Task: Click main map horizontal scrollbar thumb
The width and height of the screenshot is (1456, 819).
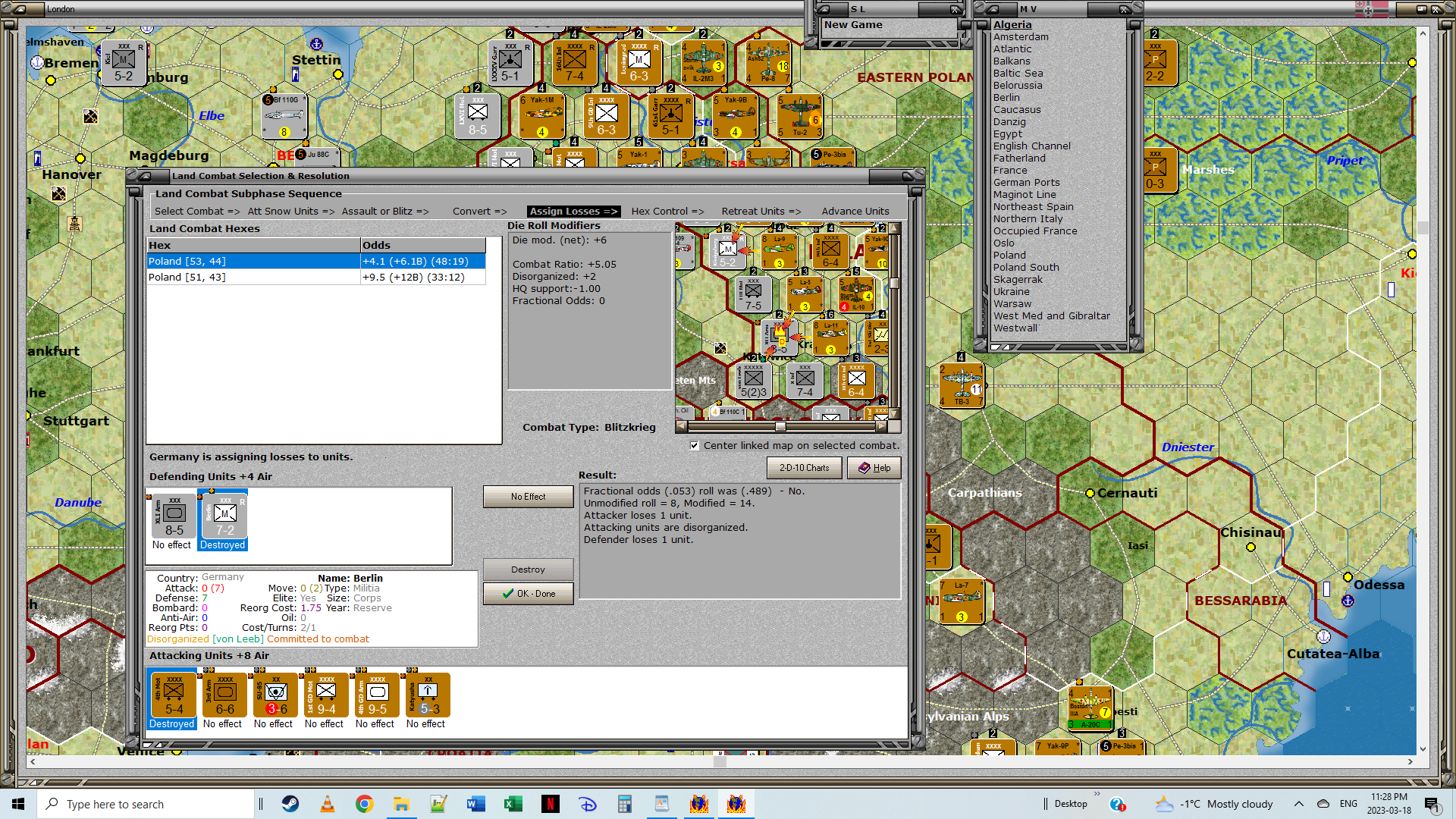Action: [x=720, y=761]
